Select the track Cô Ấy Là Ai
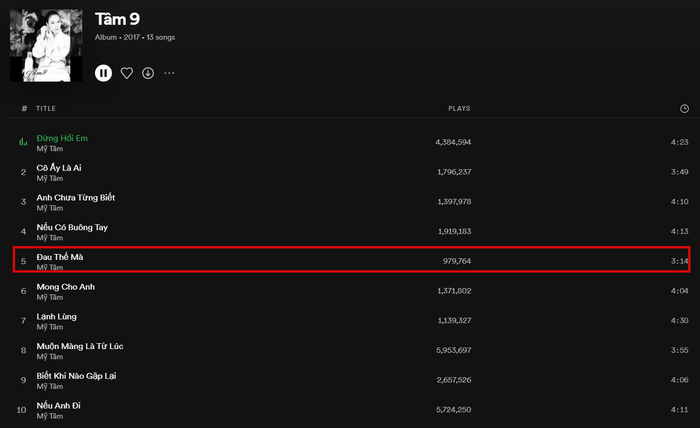 (58, 167)
